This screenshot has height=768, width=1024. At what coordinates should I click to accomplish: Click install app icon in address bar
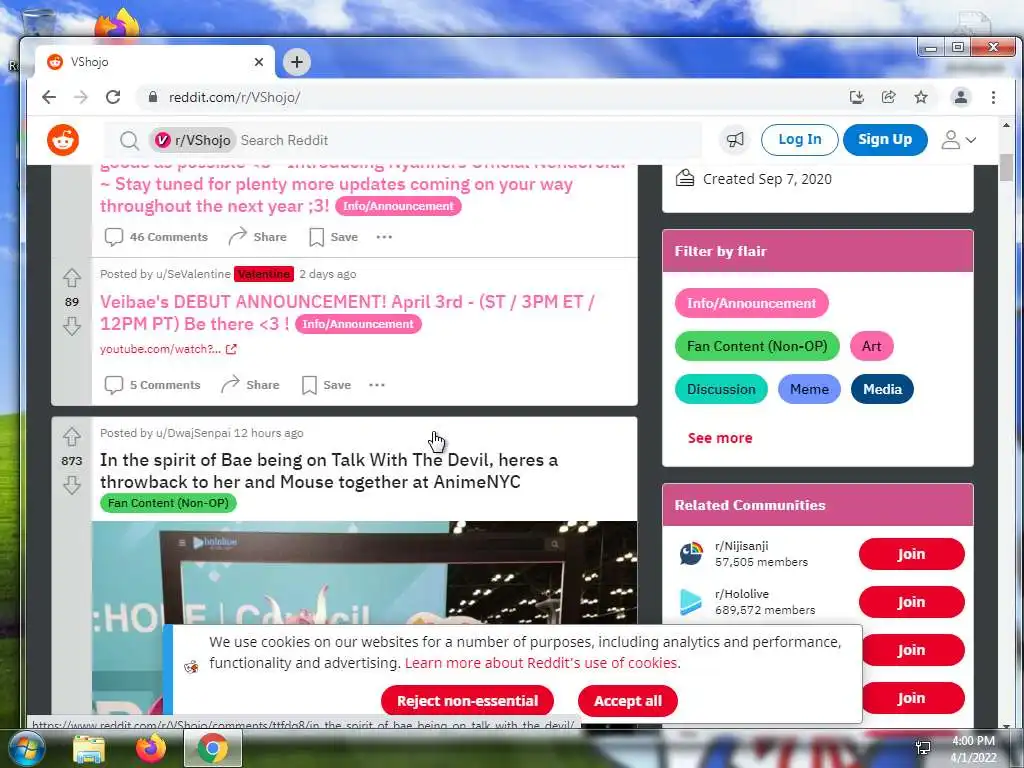point(857,97)
